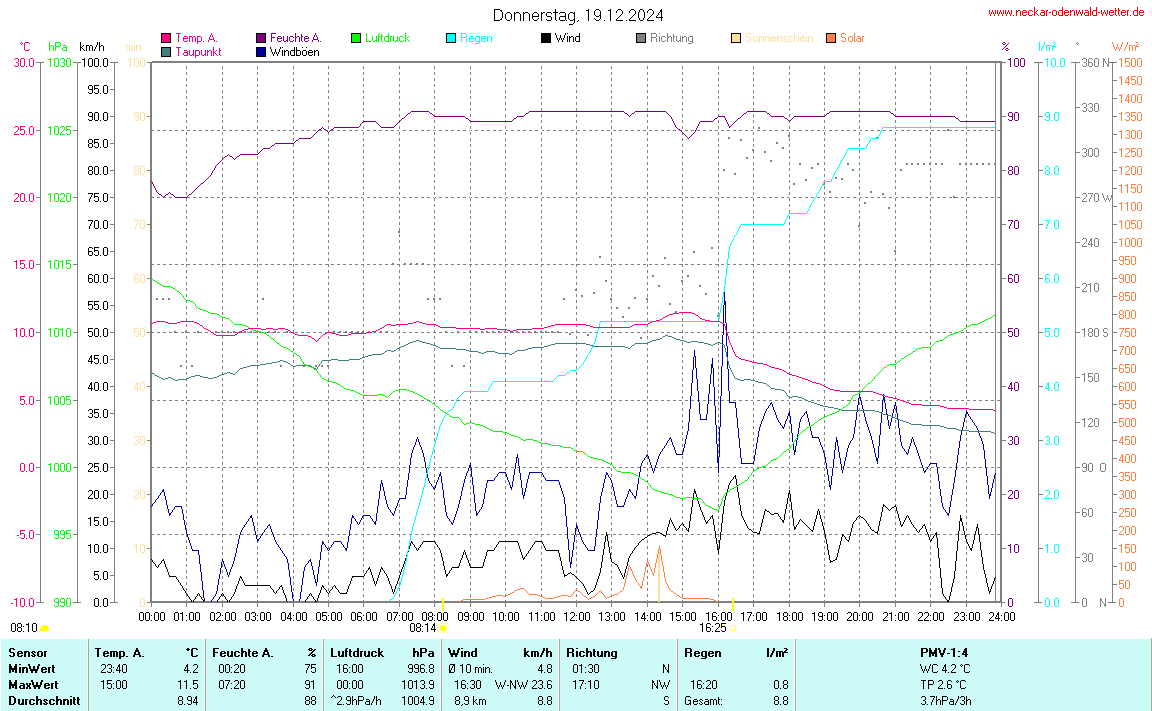Click the Sensor column header in the table

point(27,653)
